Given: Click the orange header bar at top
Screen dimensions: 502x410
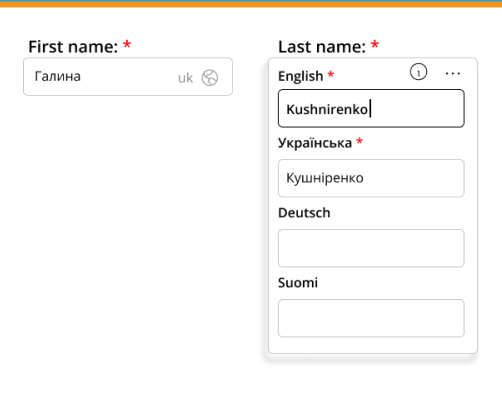Looking at the screenshot, I should (251, 4).
